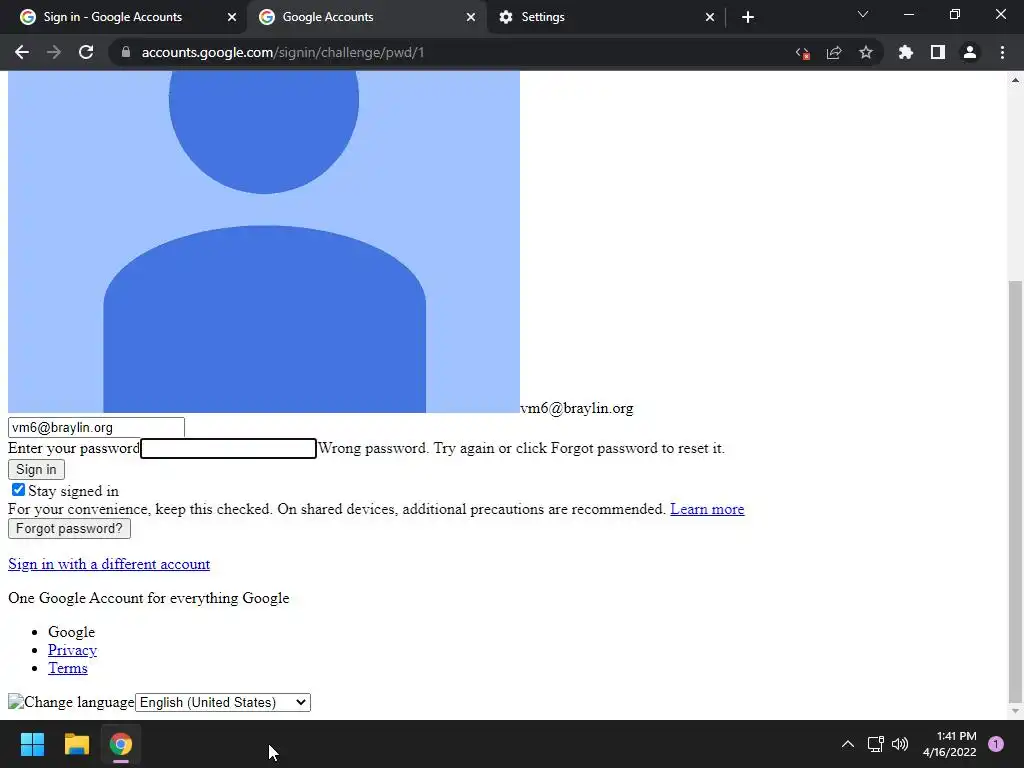Open the Chrome profile menu
This screenshot has height=768, width=1024.
click(970, 52)
